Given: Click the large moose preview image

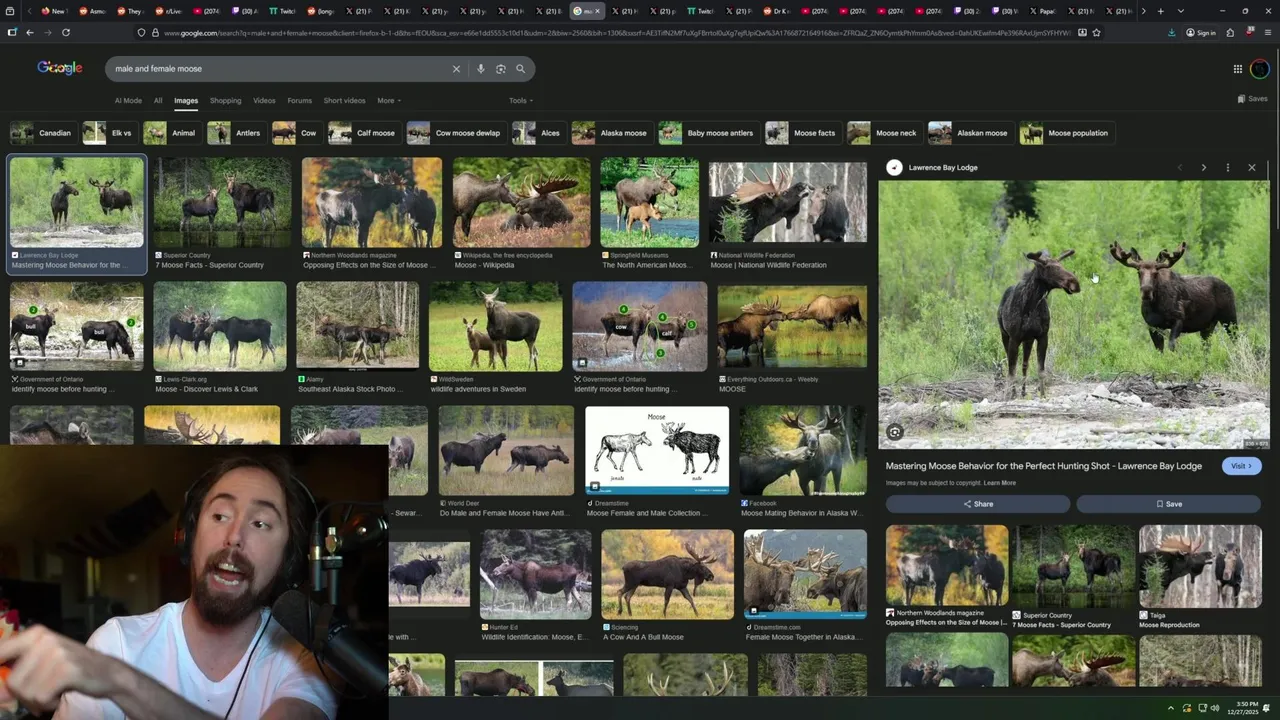Looking at the screenshot, I should pyautogui.click(x=1074, y=315).
